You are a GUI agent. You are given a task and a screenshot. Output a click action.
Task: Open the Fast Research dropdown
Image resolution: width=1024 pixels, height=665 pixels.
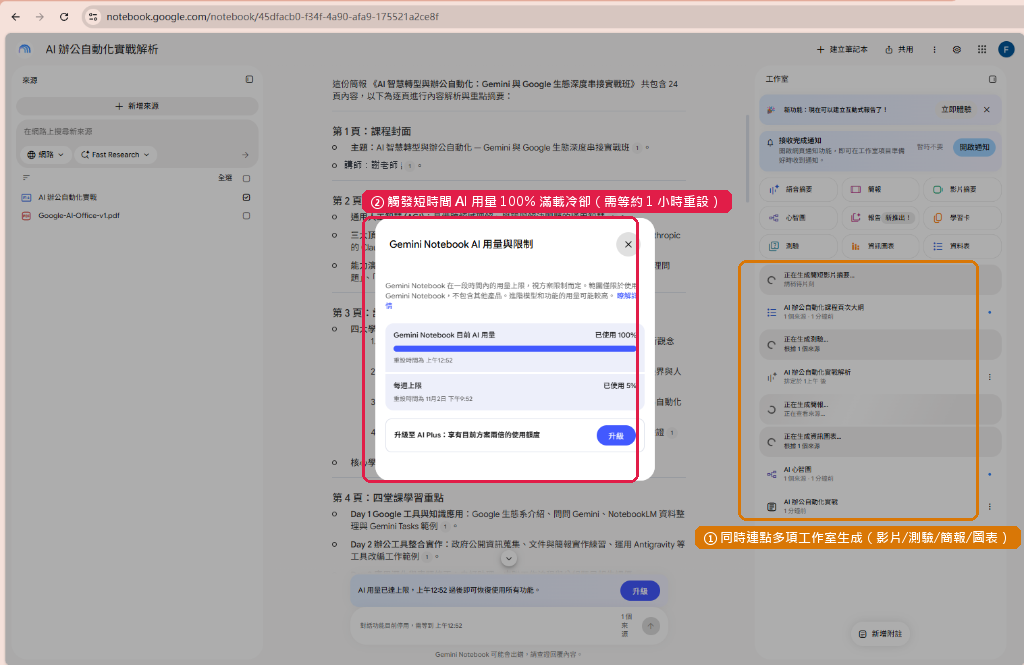115,155
